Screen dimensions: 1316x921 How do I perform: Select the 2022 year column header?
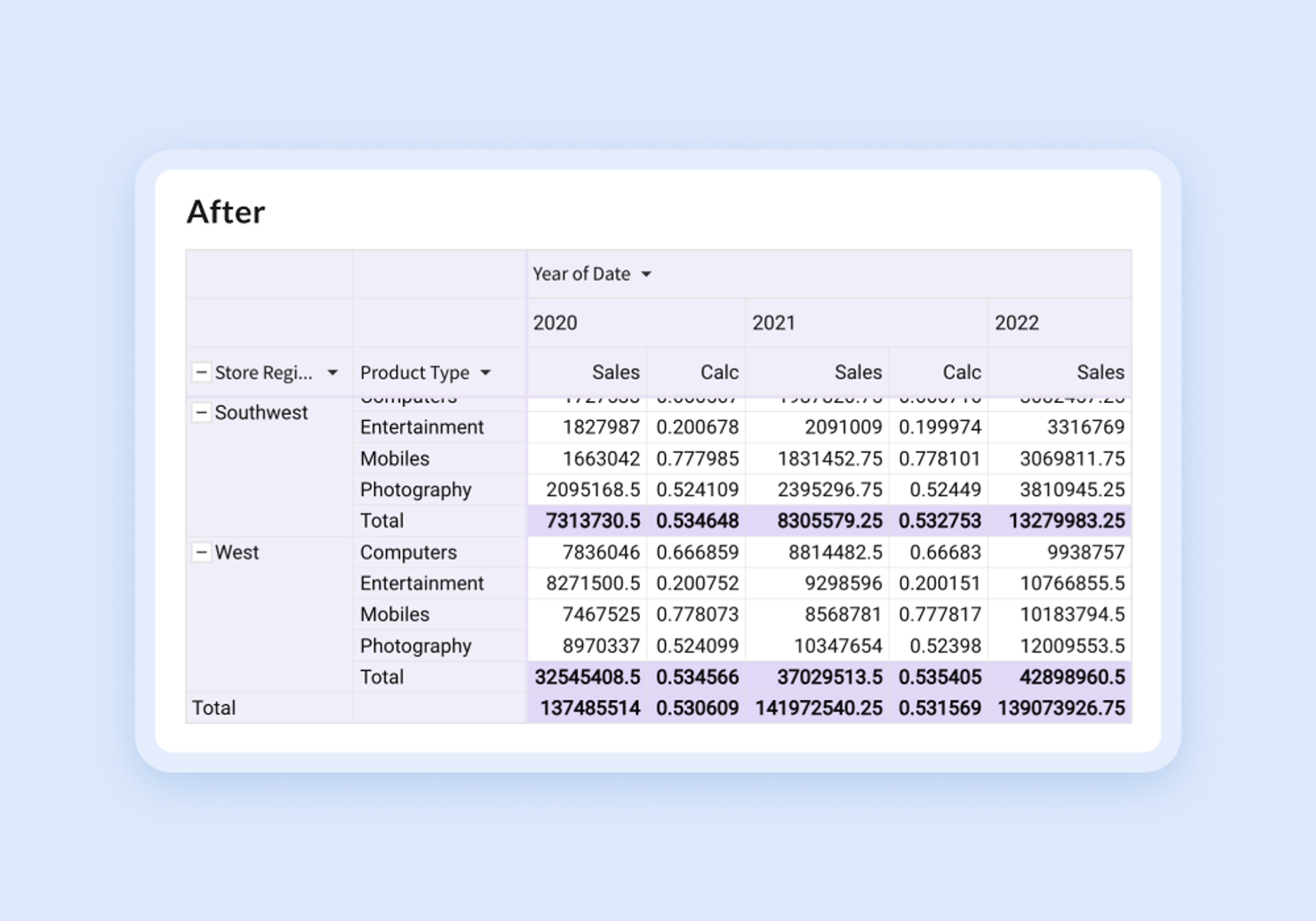pos(1017,323)
